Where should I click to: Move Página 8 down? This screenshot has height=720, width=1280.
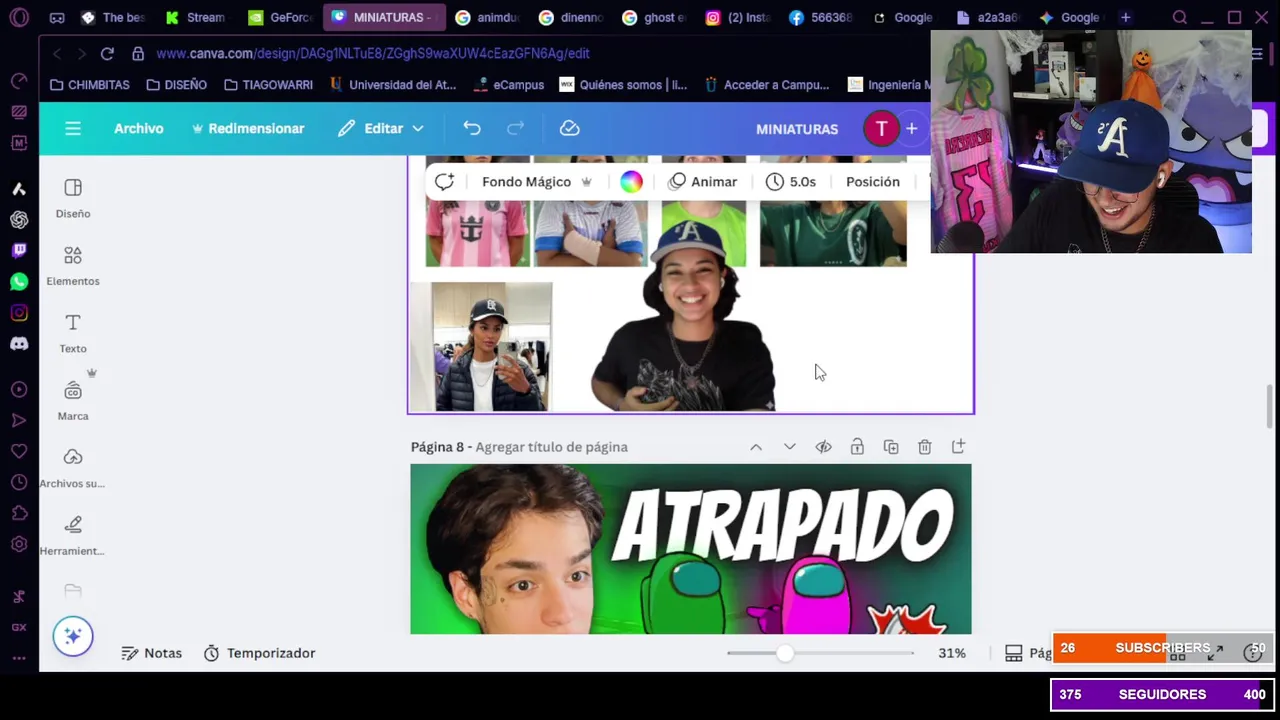(790, 447)
